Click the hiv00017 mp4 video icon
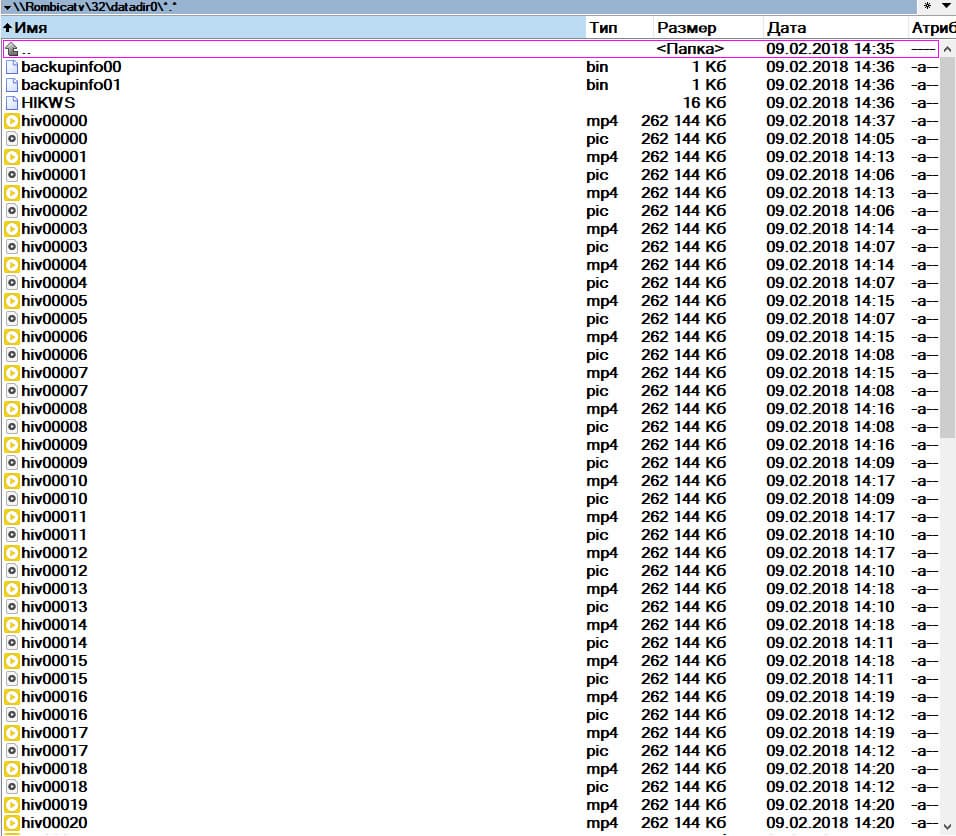The image size is (956, 836). coord(12,732)
